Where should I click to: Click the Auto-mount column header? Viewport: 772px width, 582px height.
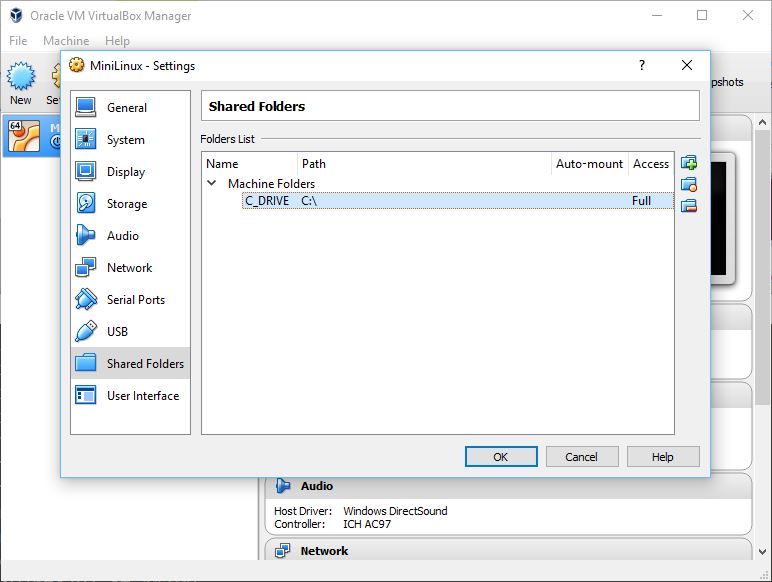tap(589, 164)
